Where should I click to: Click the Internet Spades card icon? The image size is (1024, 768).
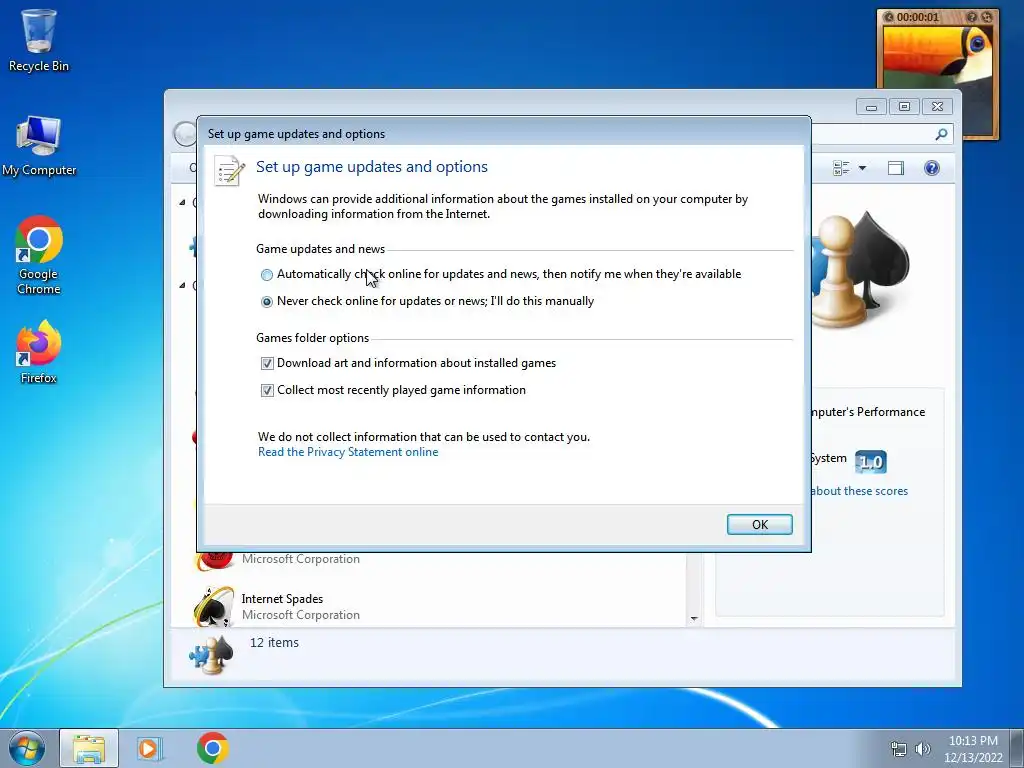(x=213, y=607)
